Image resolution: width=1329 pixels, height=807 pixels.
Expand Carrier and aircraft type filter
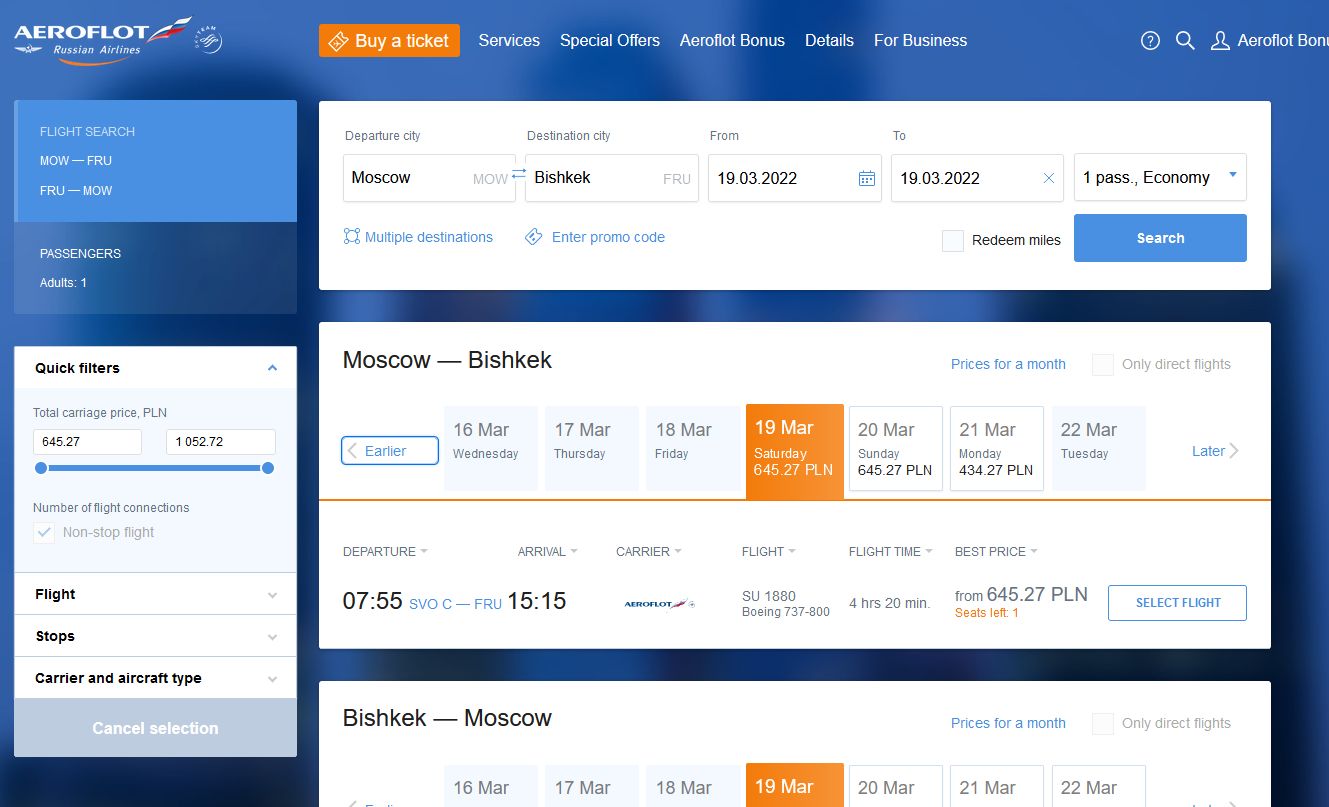(x=155, y=678)
